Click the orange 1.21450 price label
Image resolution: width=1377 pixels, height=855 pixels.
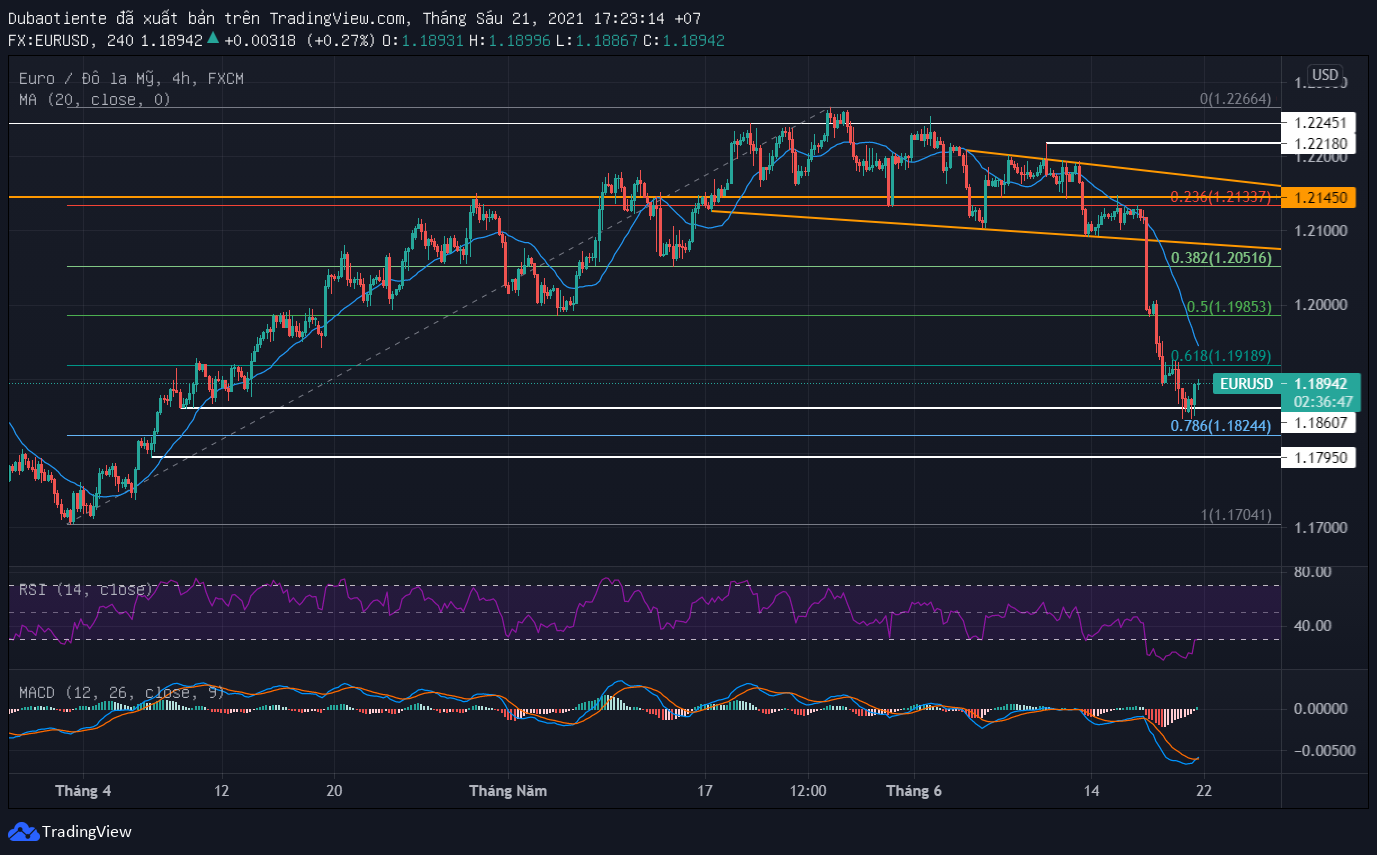(x=1320, y=198)
